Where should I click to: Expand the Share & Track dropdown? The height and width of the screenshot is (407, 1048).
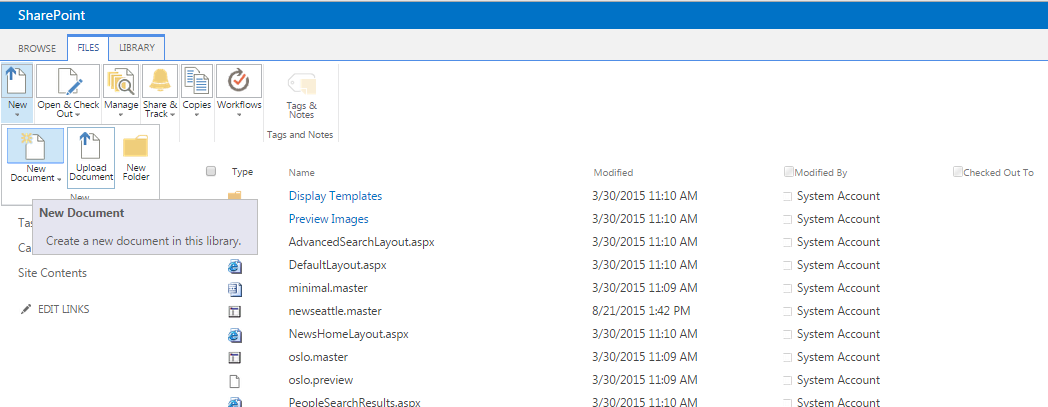(x=172, y=114)
